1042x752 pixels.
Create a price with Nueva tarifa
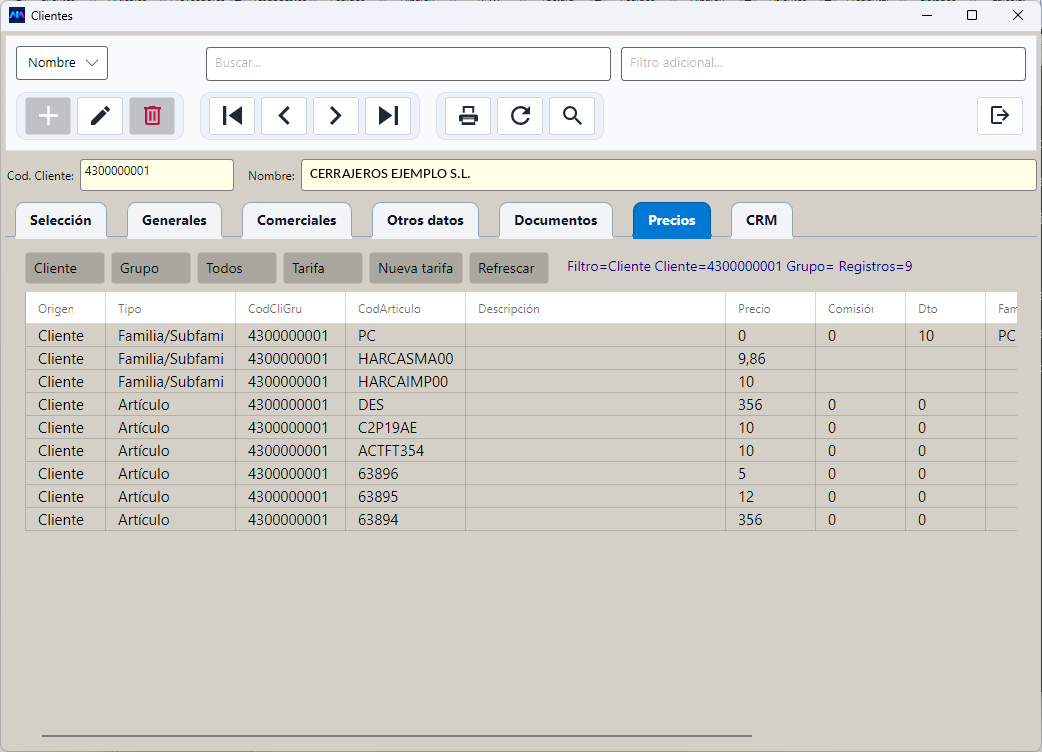pyautogui.click(x=416, y=268)
